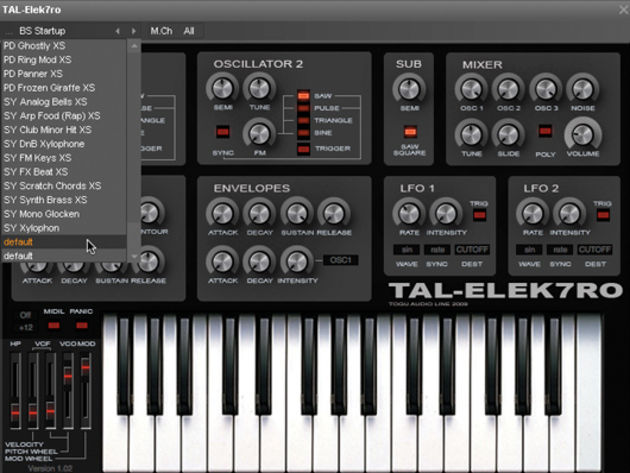Enable Oscillator 2 TRIANGLE waveform

pyautogui.click(x=303, y=120)
